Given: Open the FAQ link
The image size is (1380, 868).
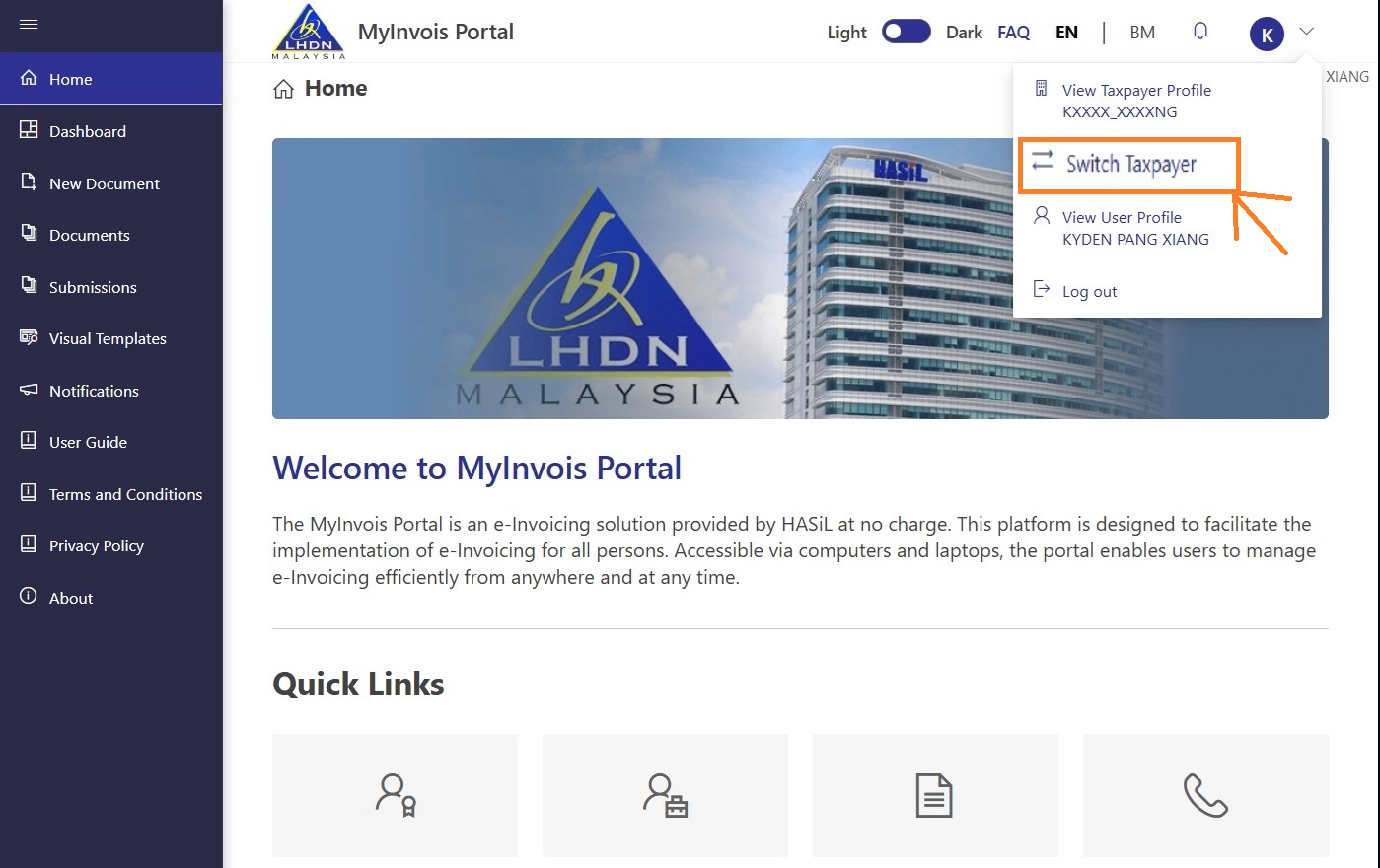Looking at the screenshot, I should point(1013,33).
